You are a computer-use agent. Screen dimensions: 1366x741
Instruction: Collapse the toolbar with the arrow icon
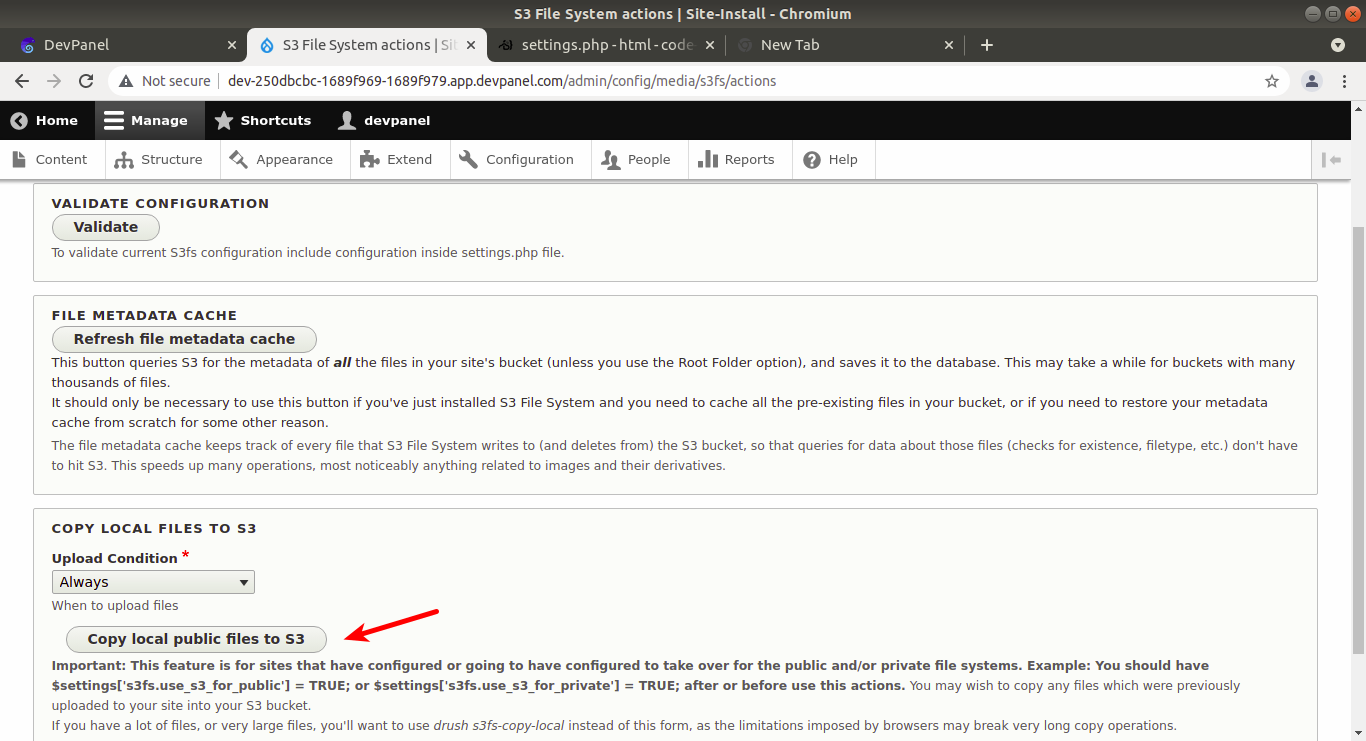click(x=1331, y=159)
